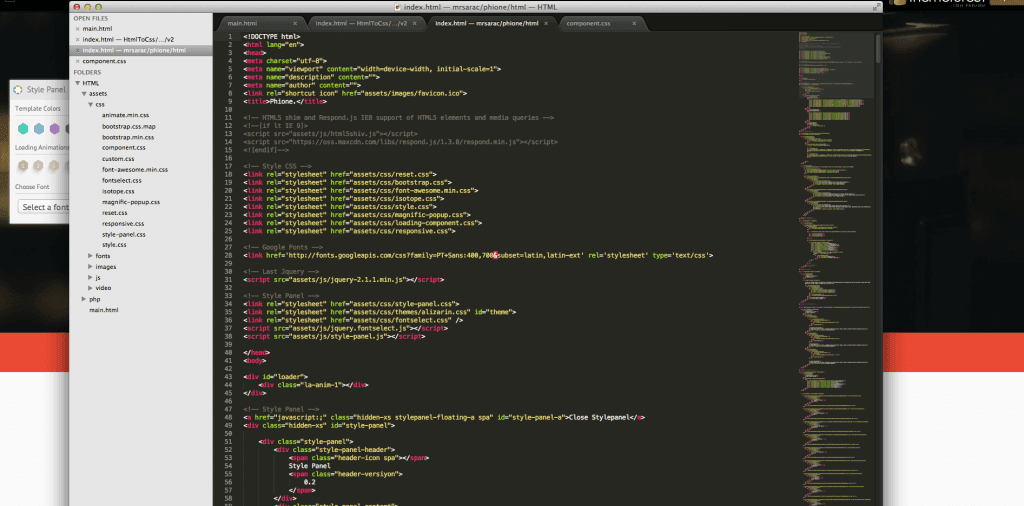Click the jquery-2.1.1.min.js script line
The height and width of the screenshot is (506, 1024).
(x=344, y=279)
